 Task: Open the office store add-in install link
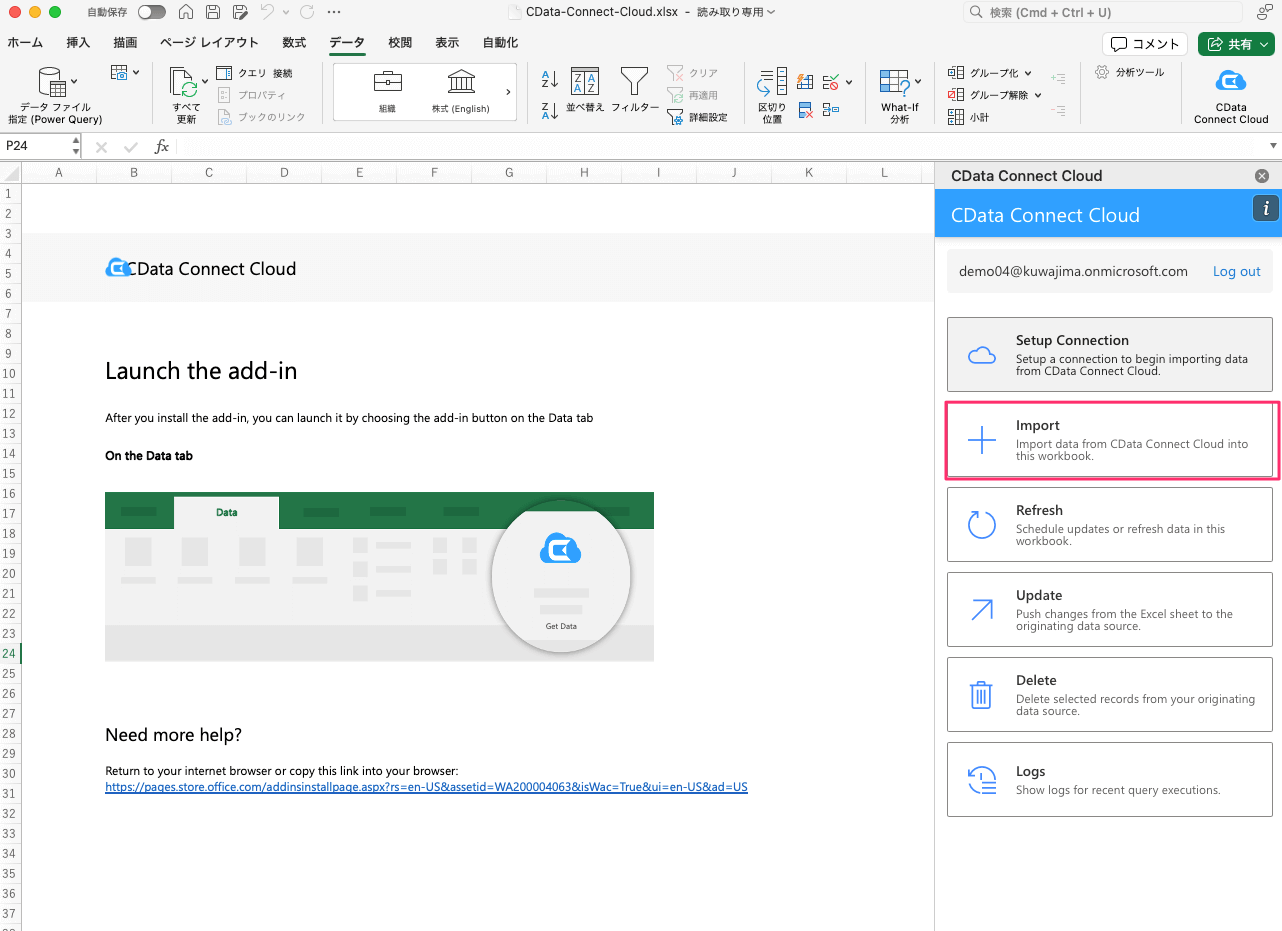click(426, 787)
